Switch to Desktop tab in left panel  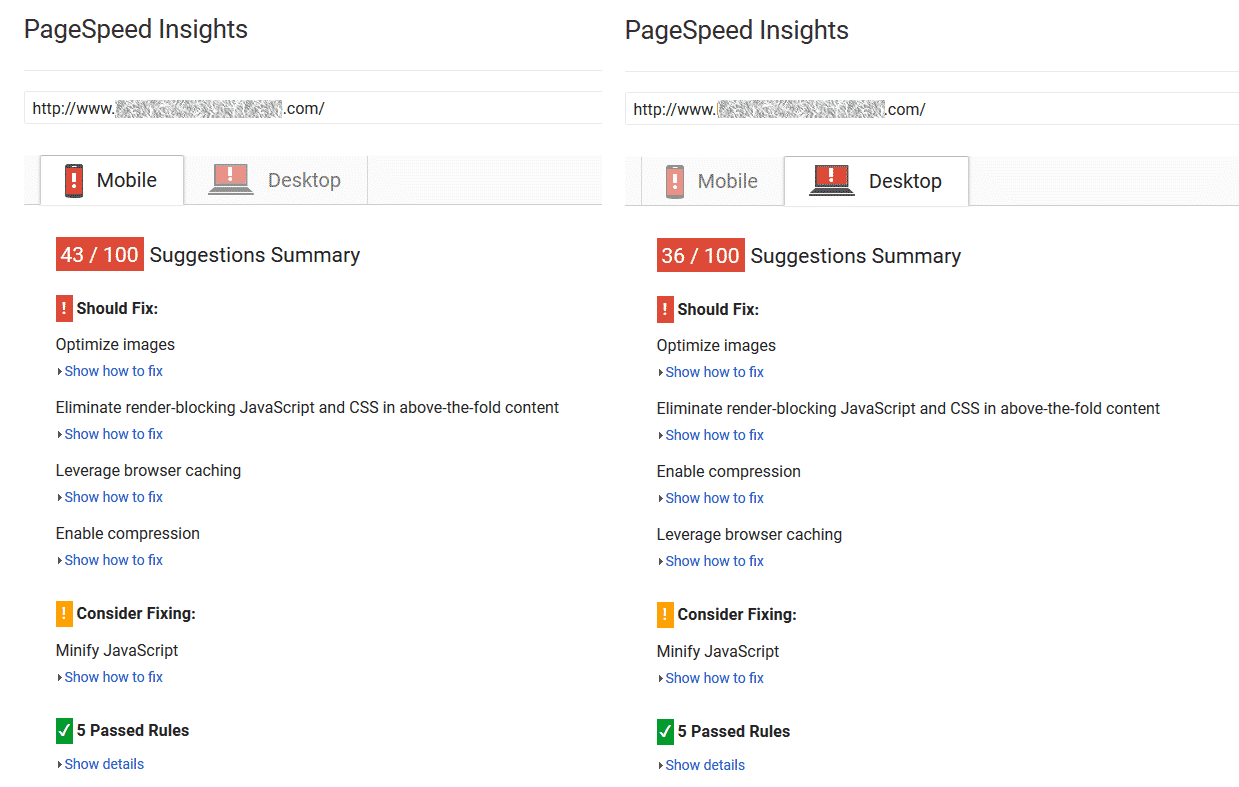(x=276, y=180)
